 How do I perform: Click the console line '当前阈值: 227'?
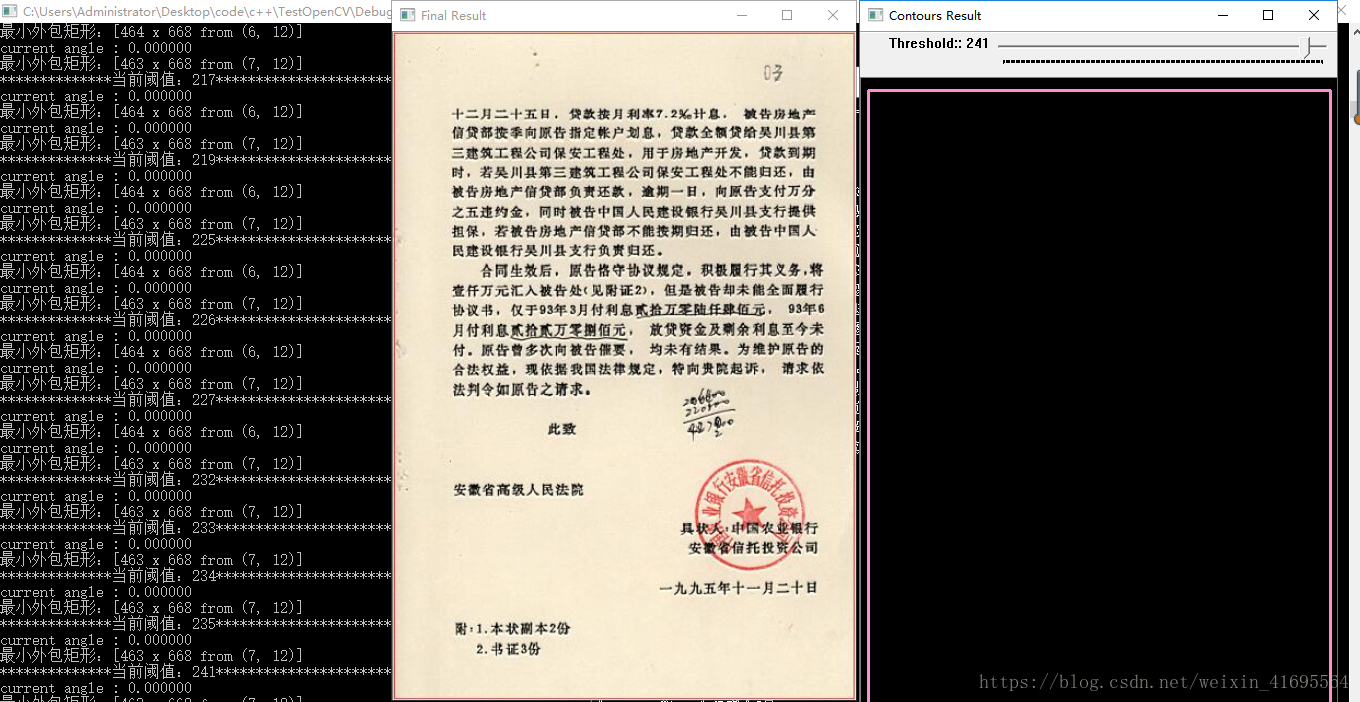[x=196, y=400]
